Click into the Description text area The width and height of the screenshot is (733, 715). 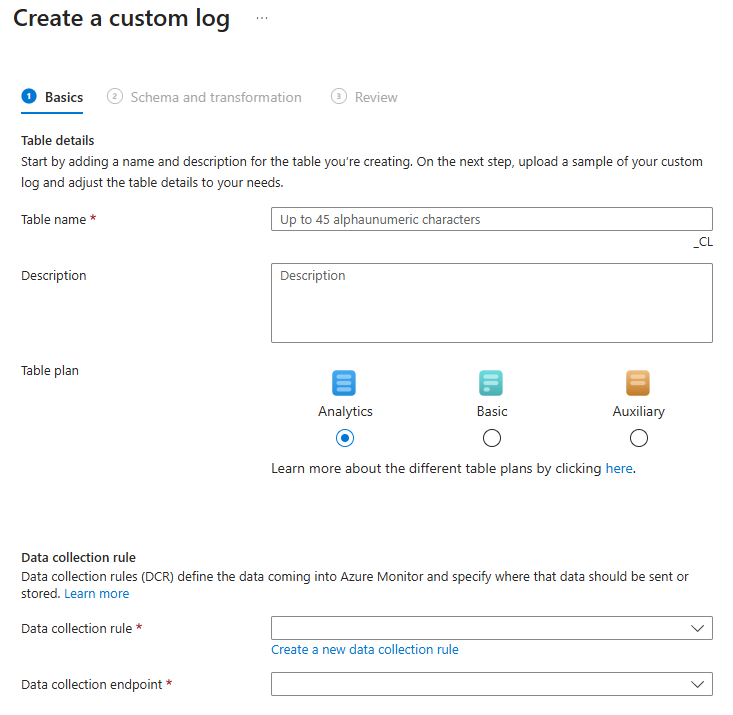coord(491,303)
